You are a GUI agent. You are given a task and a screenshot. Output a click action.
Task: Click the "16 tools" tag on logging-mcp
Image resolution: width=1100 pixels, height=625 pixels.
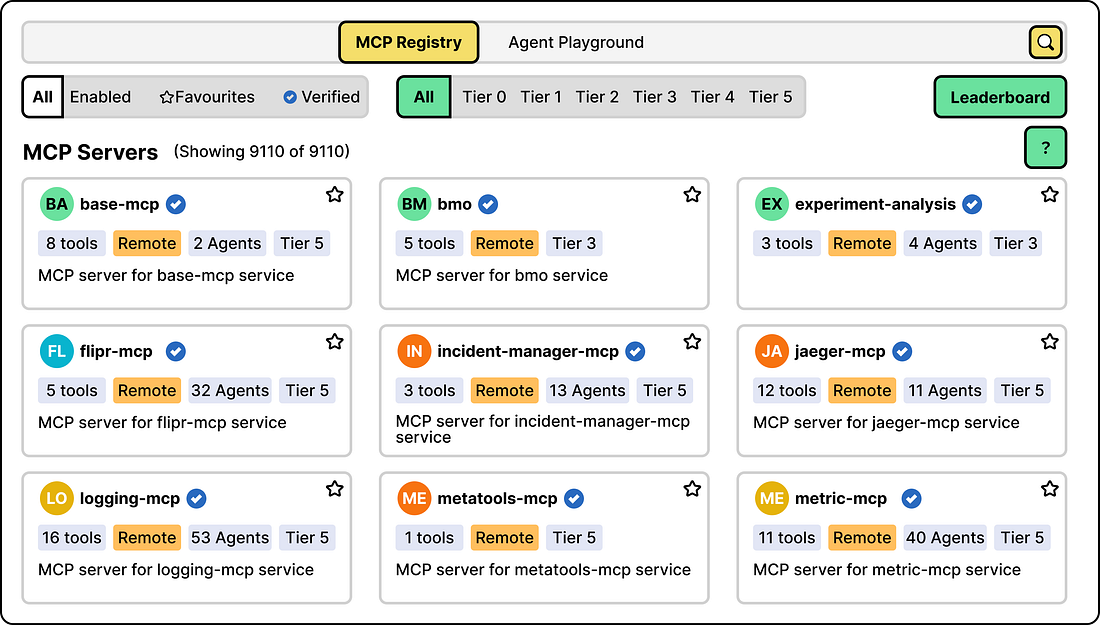tap(72, 538)
